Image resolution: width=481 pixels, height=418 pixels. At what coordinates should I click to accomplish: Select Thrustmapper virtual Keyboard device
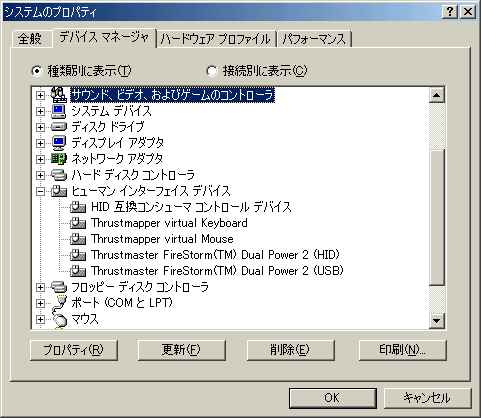pos(169,223)
